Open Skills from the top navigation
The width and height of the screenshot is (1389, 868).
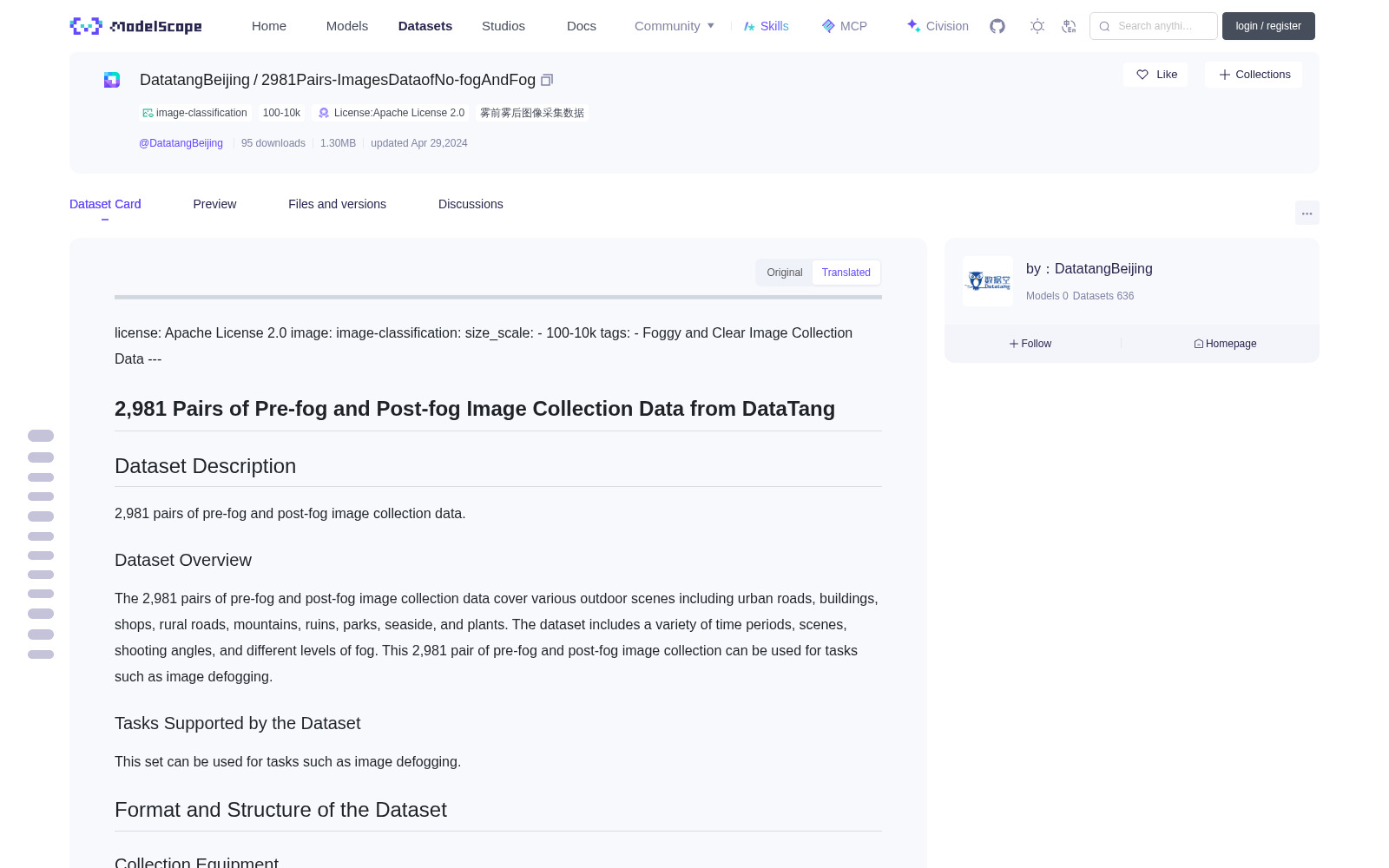click(x=767, y=26)
